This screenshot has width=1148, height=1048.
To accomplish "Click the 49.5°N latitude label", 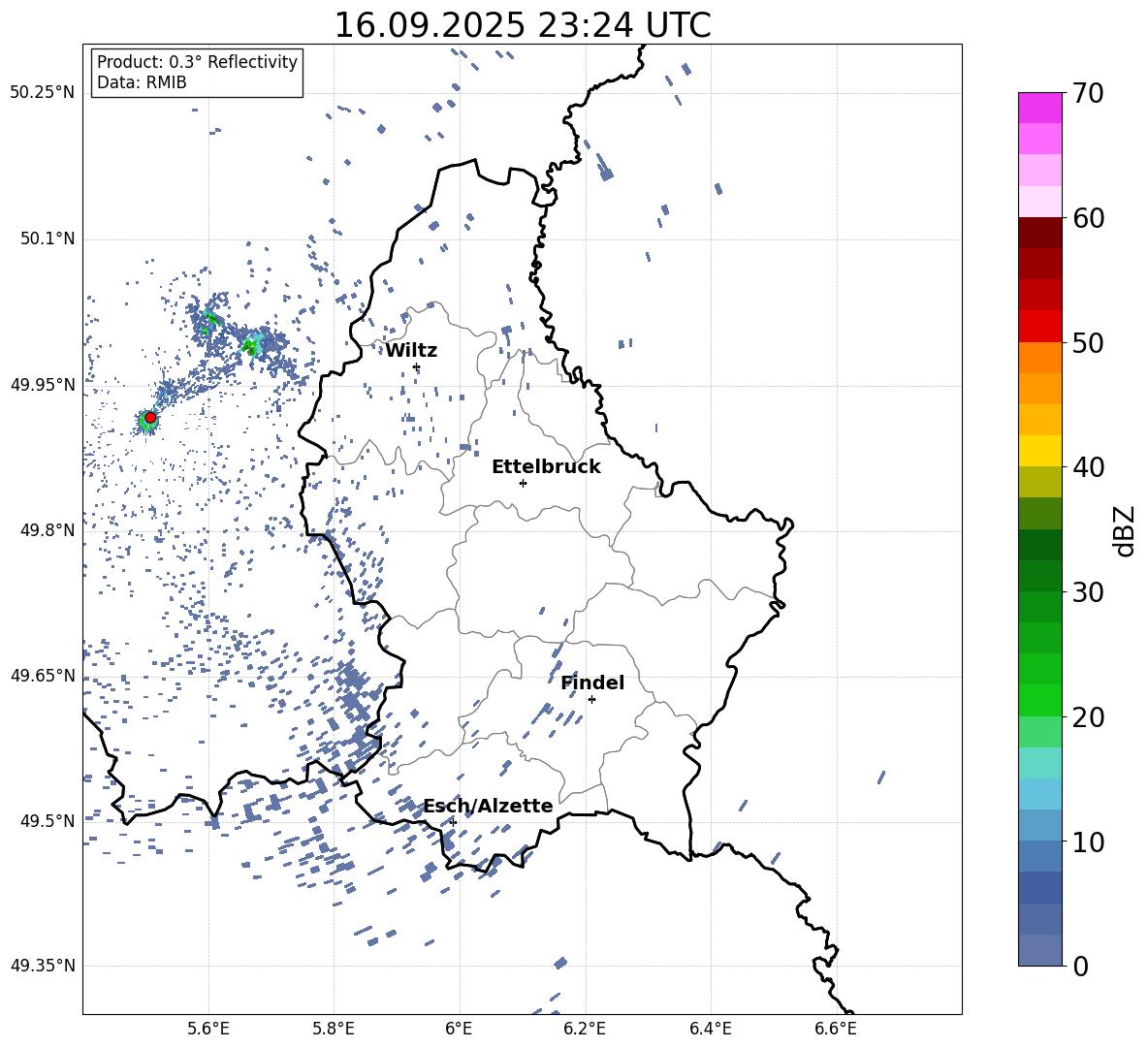I will 47,820.
